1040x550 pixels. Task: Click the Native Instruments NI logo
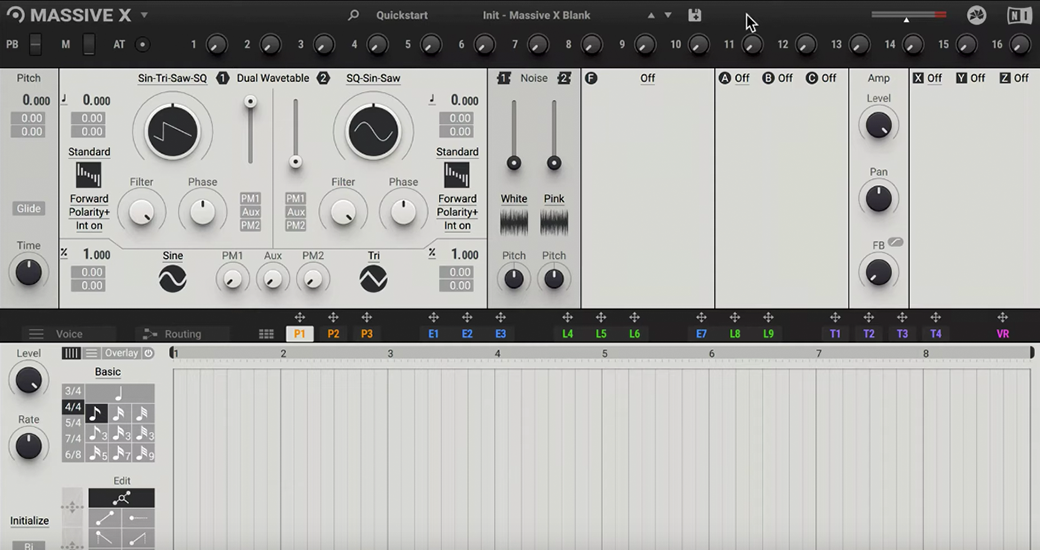click(1019, 15)
